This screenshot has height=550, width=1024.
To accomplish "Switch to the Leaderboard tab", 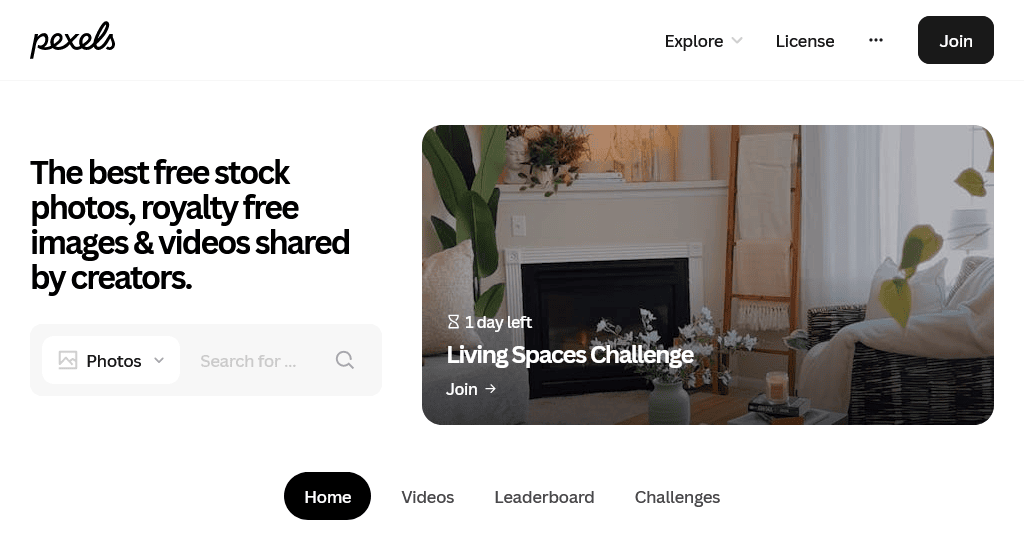I will point(544,496).
